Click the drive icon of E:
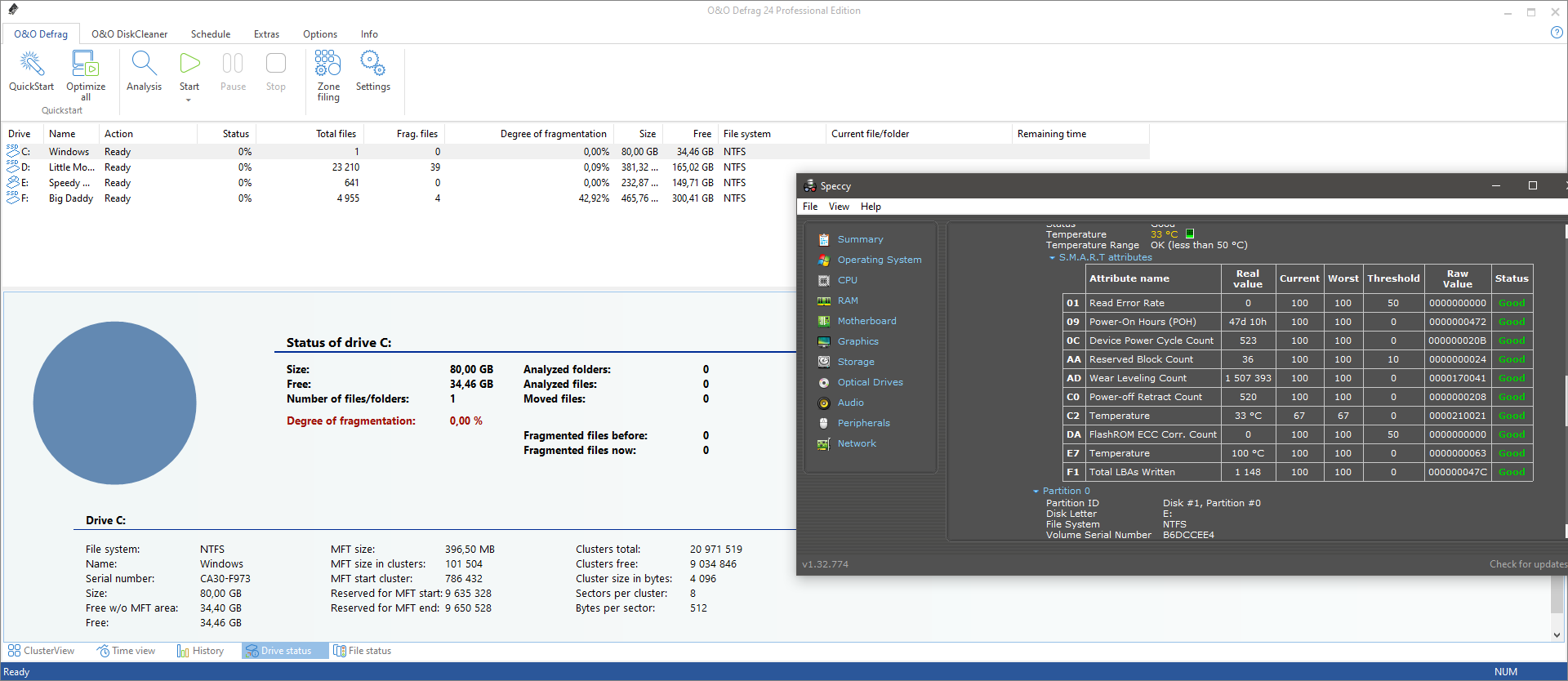 tap(12, 182)
